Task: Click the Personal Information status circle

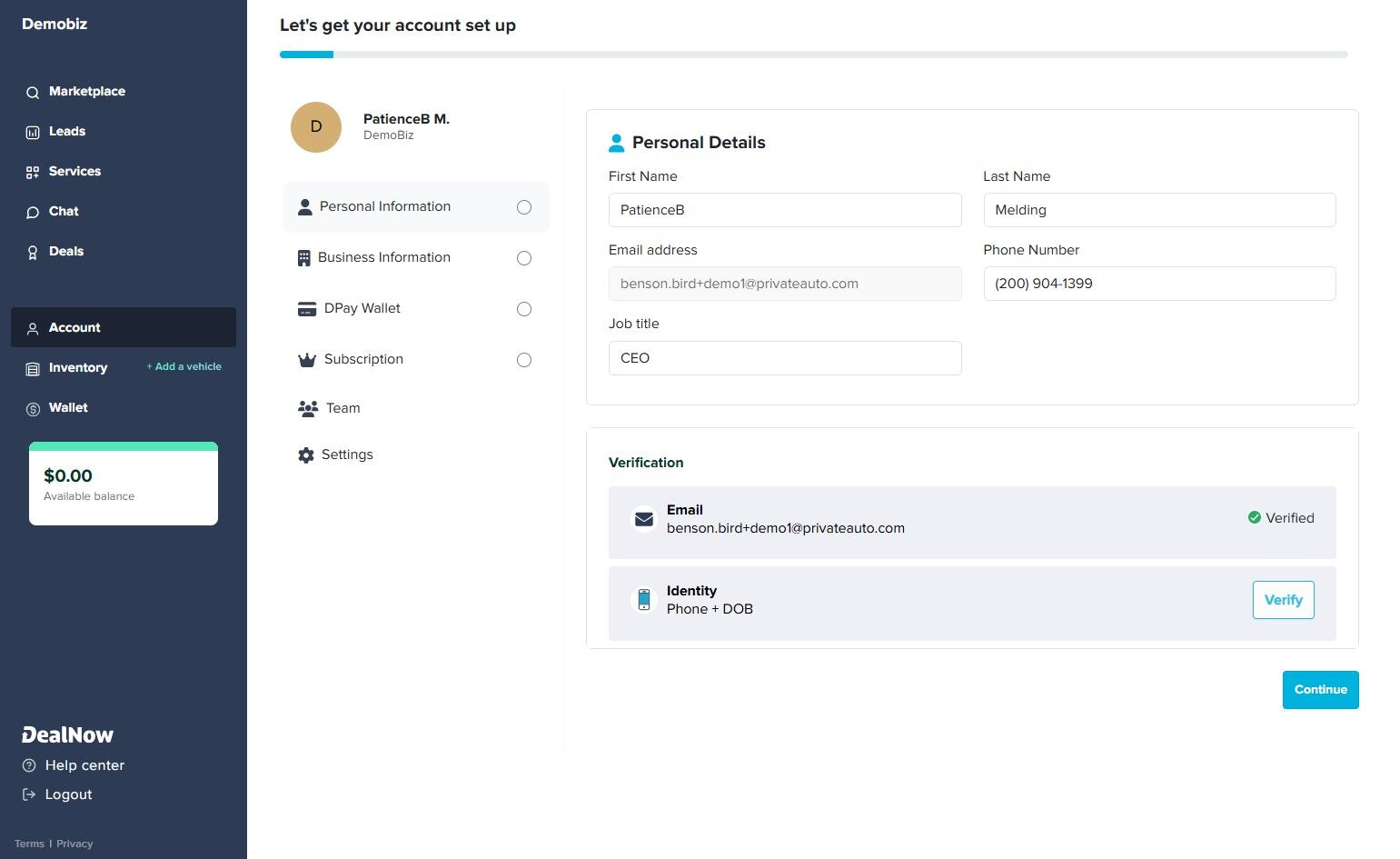Action: (524, 207)
